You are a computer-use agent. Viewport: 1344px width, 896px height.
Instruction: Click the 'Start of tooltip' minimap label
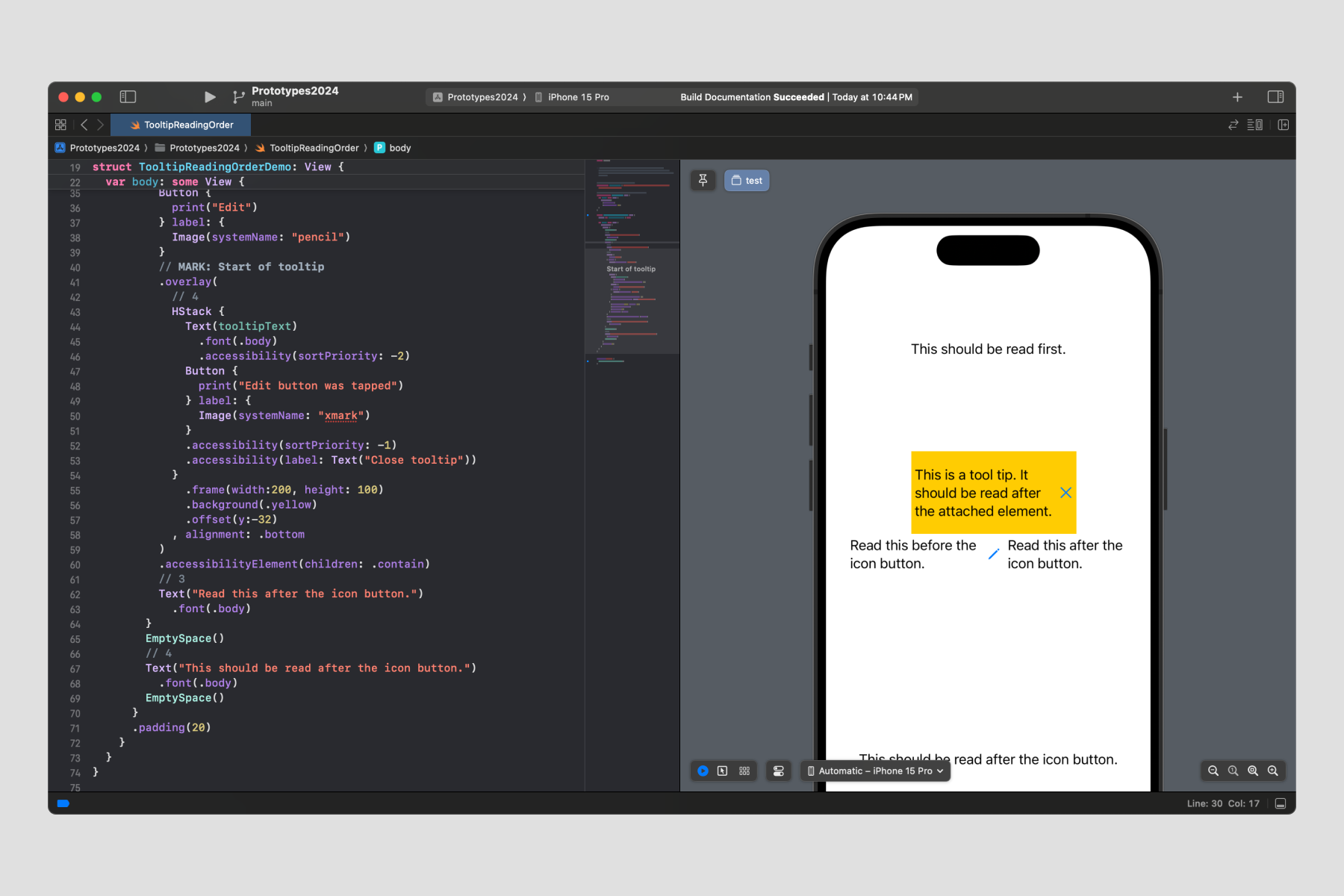631,269
